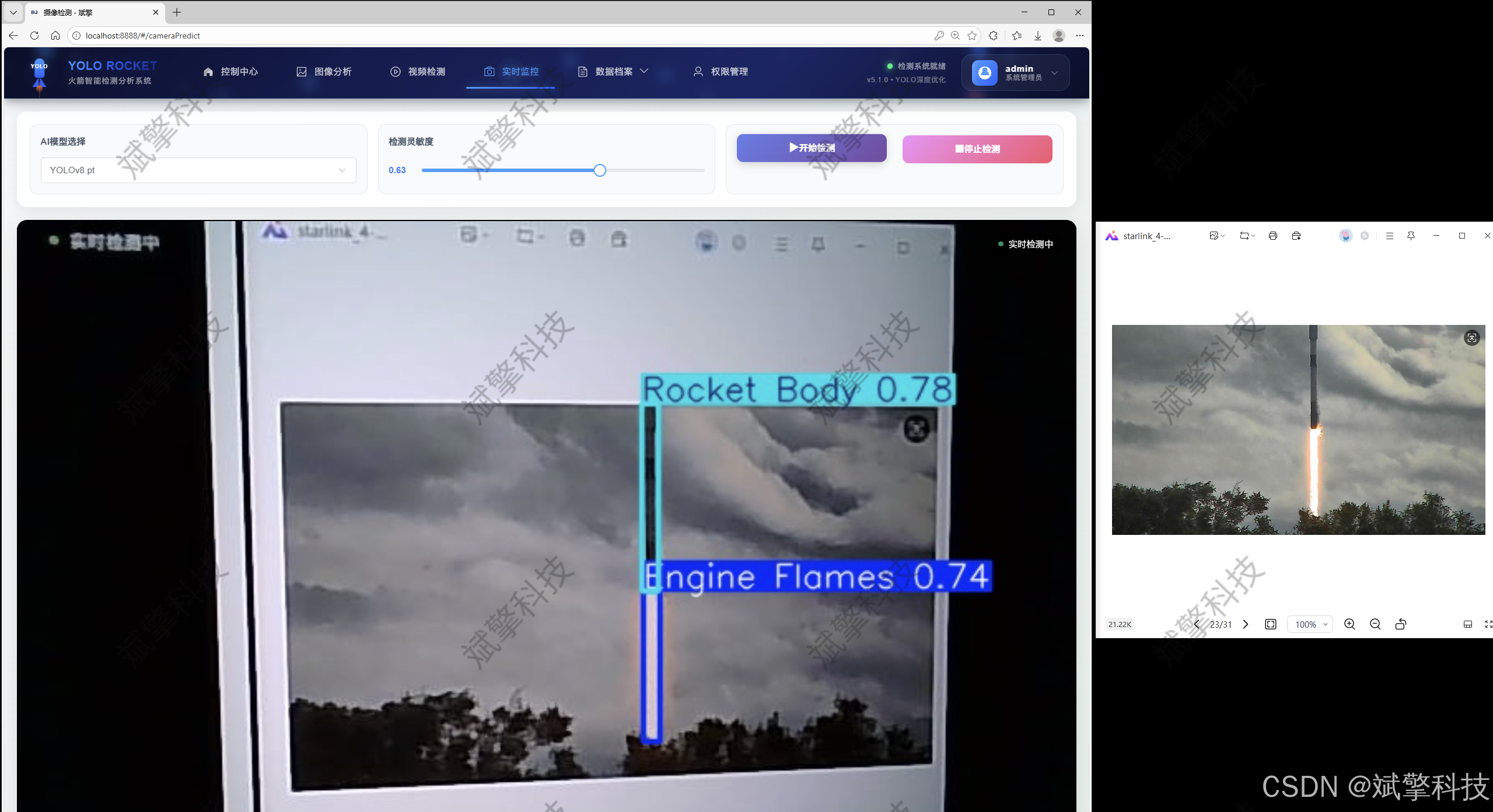
Task: Click the 开始检测 button
Action: tap(811, 148)
